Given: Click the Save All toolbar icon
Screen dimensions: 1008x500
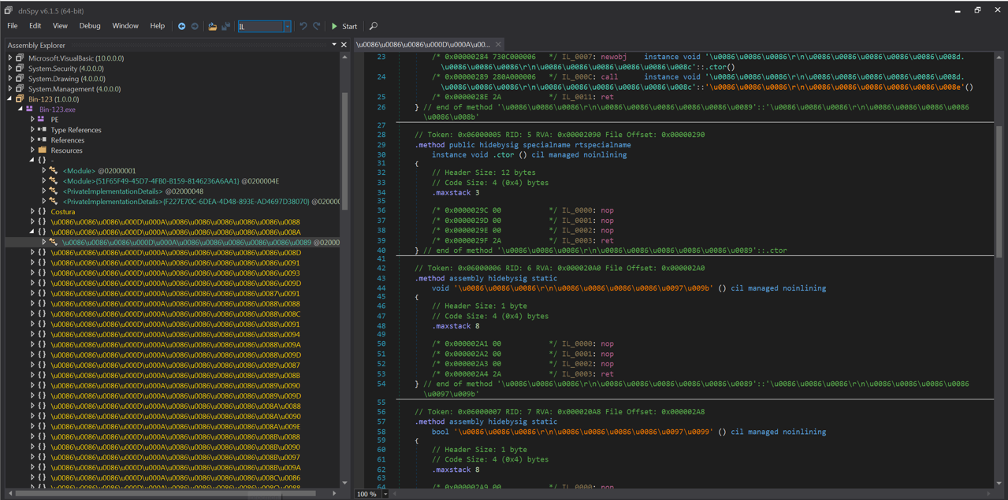Looking at the screenshot, I should pos(225,26).
